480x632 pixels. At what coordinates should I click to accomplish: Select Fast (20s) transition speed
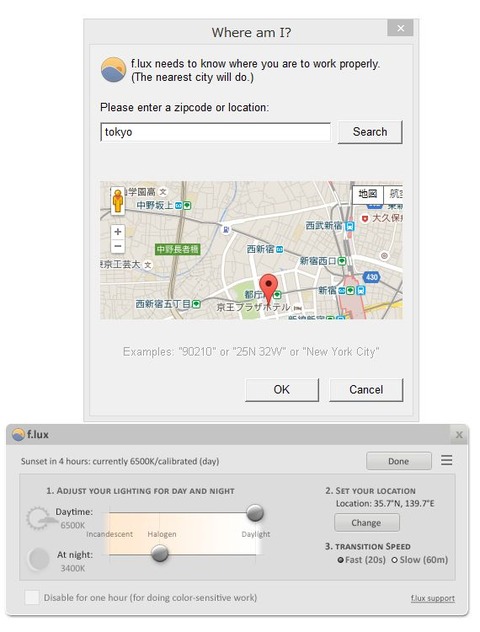362,560
